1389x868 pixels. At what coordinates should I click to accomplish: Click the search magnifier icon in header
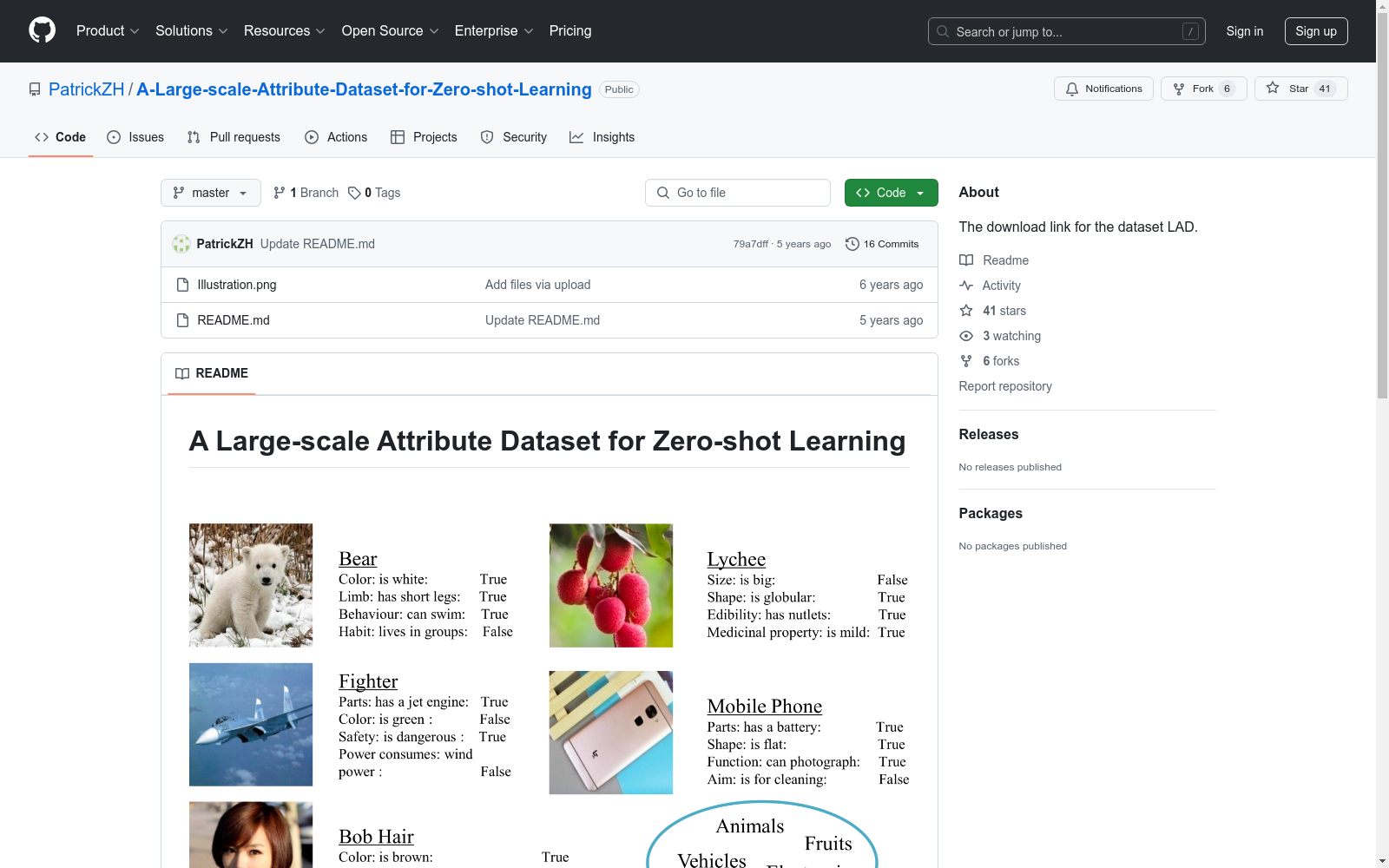[x=943, y=31]
